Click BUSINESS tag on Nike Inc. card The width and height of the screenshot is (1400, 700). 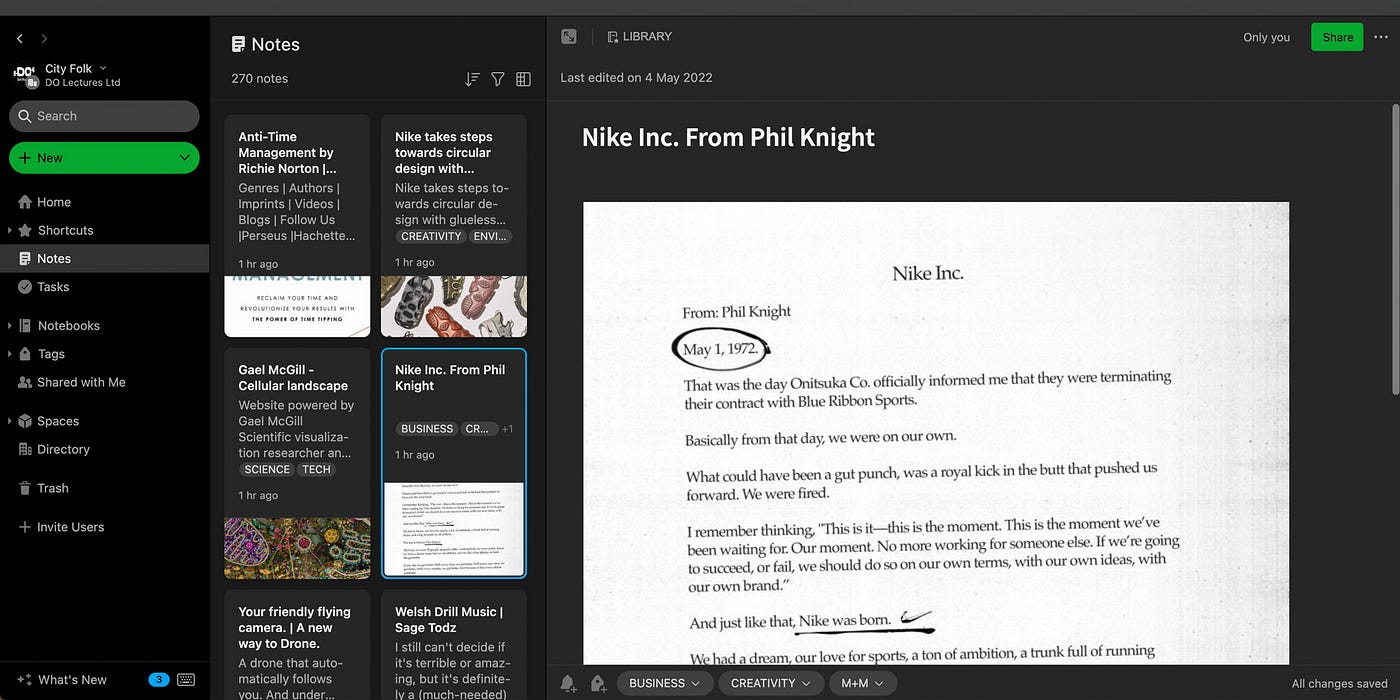tap(427, 429)
